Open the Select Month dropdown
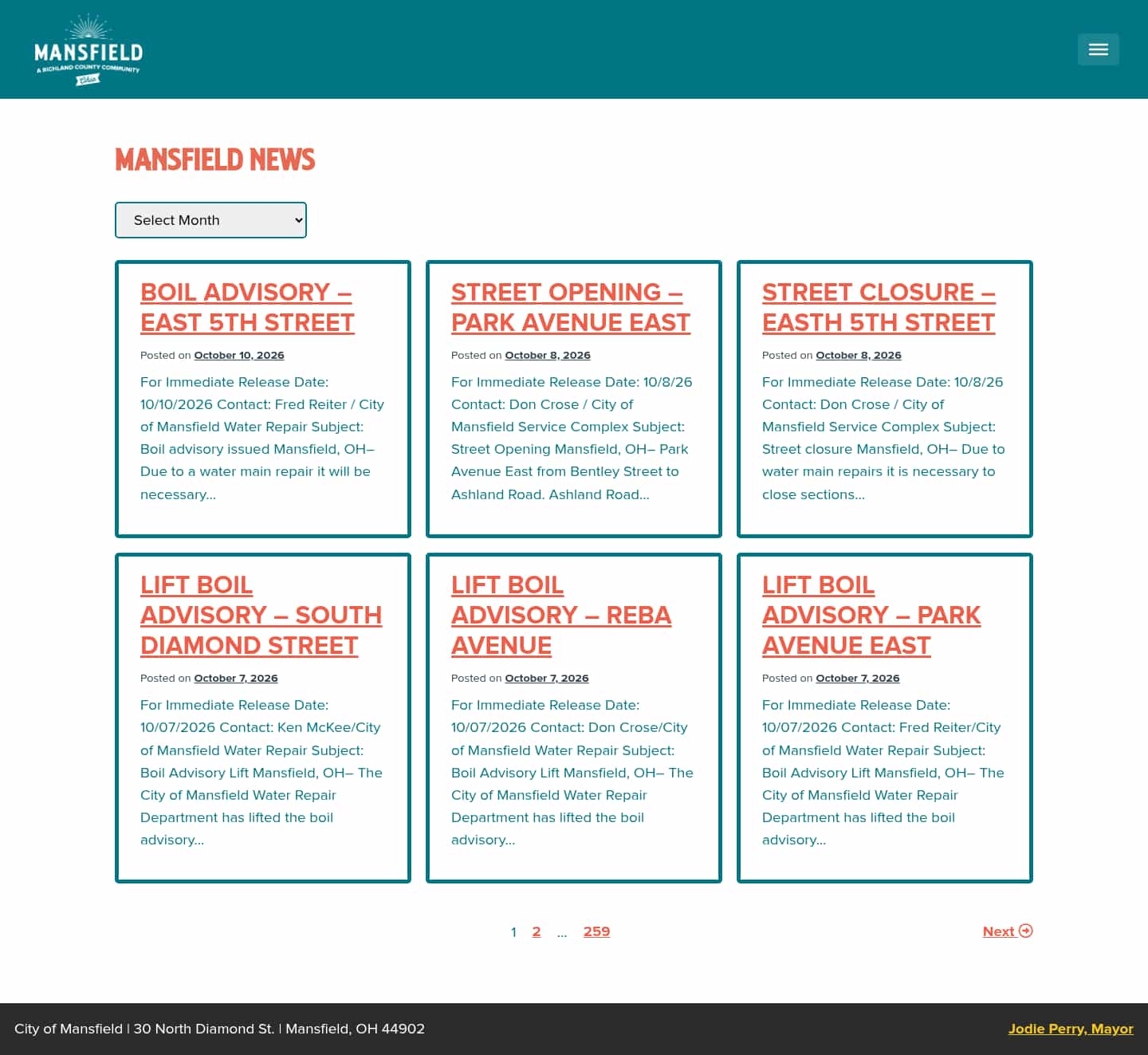Viewport: 1148px width, 1055px height. pyautogui.click(x=210, y=220)
